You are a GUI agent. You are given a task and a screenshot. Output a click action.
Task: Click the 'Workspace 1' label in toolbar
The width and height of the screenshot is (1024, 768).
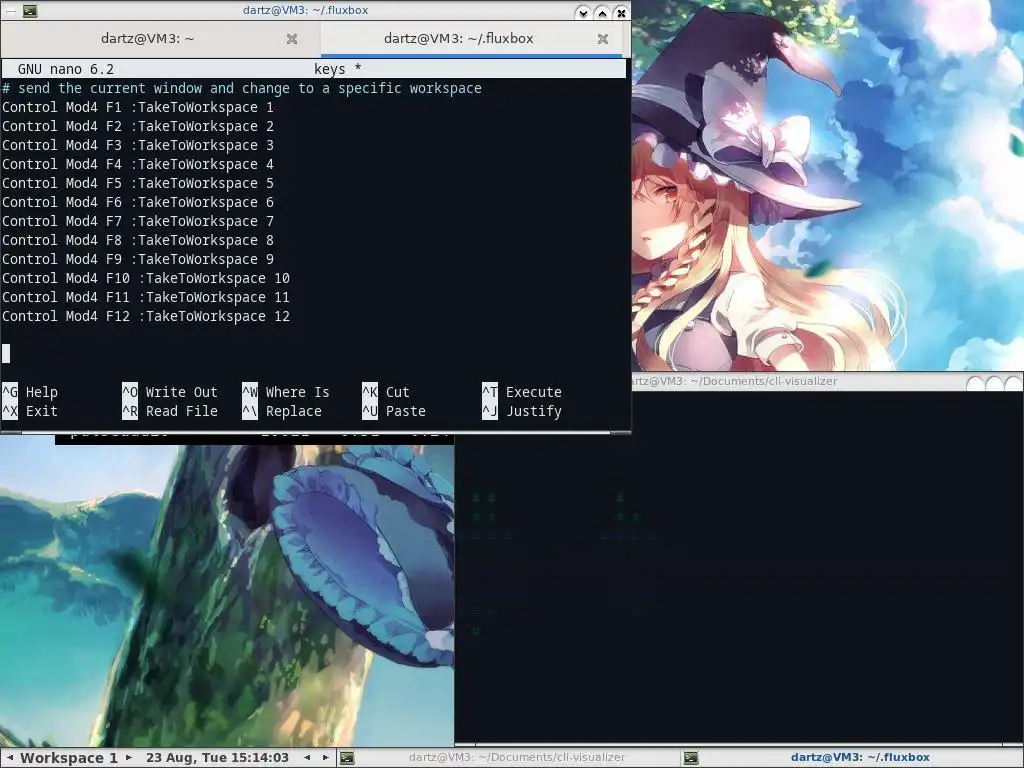pos(69,758)
